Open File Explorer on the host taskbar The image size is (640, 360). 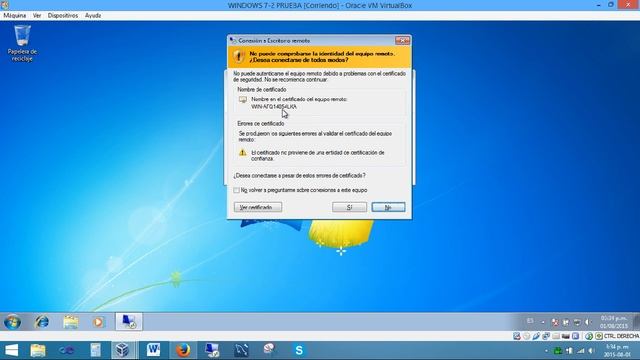(38, 350)
